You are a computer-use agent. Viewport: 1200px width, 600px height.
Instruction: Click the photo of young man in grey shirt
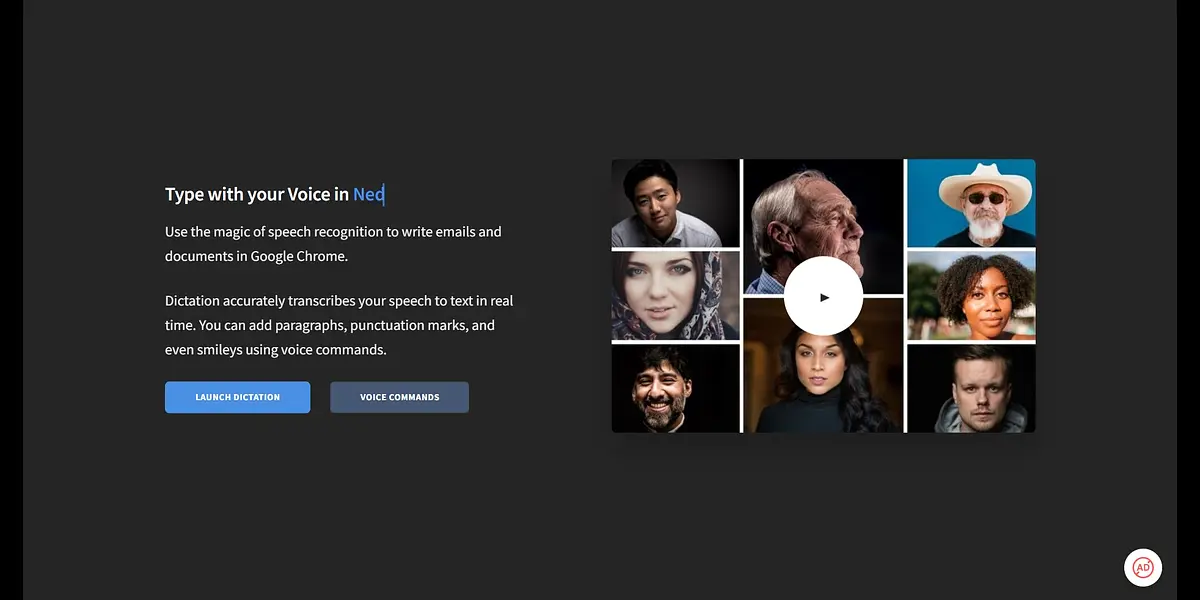[x=675, y=203]
